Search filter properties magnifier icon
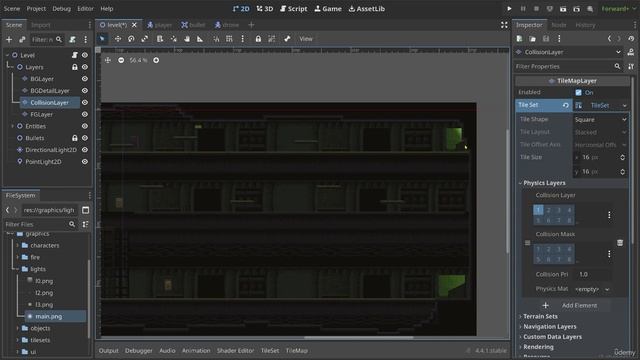640x360 pixels. (617, 66)
